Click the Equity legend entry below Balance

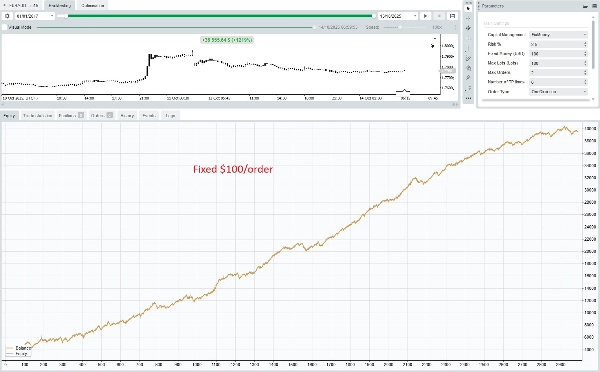tap(16, 354)
